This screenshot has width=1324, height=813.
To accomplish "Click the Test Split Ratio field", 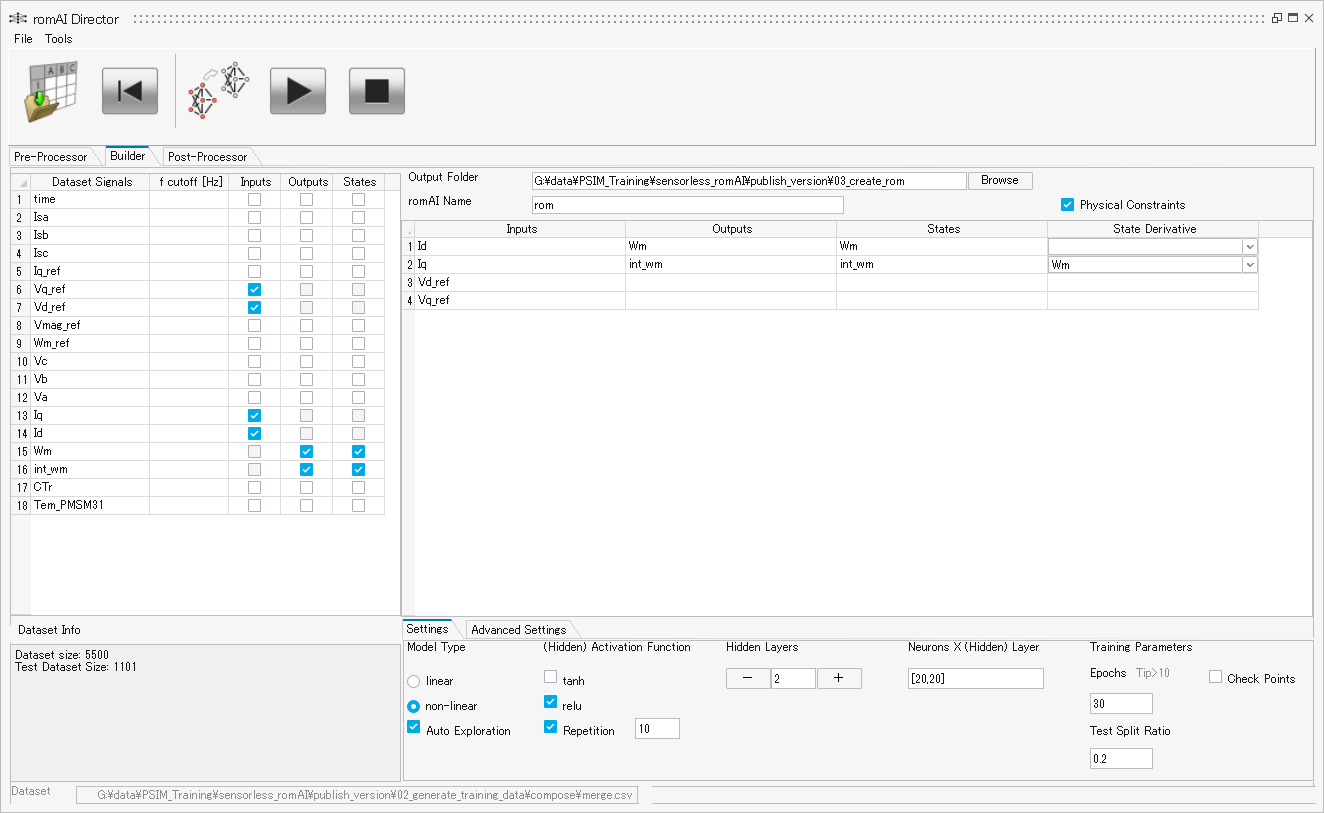I will (1121, 759).
